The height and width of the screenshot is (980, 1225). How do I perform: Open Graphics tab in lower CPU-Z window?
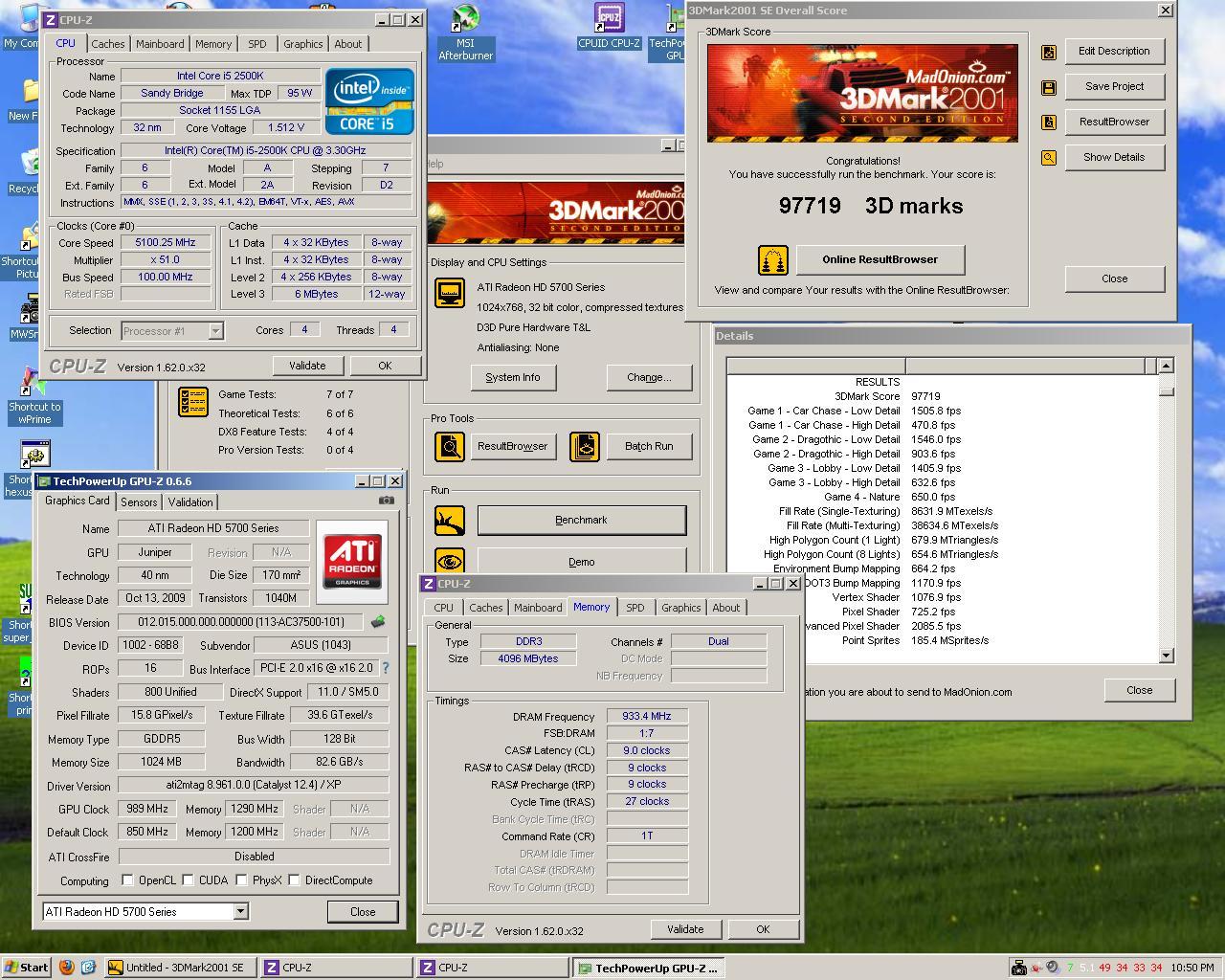click(x=680, y=608)
